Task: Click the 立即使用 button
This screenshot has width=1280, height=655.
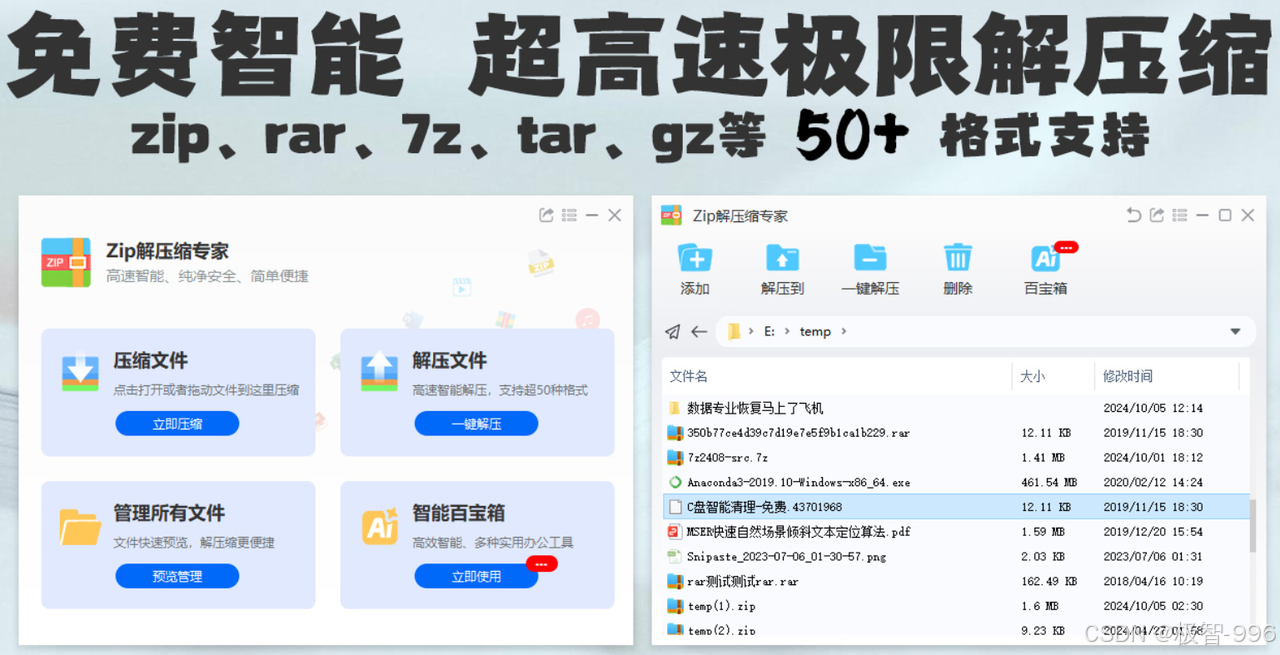Action: (x=476, y=575)
